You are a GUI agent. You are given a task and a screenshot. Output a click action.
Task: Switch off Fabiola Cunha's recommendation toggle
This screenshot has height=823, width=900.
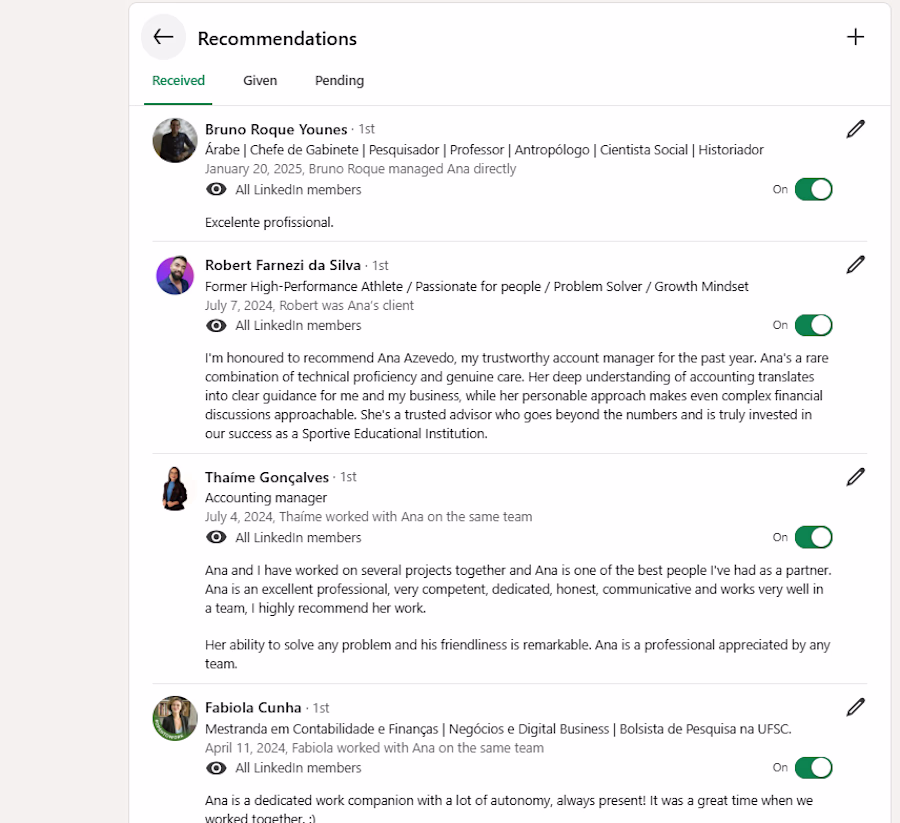(x=813, y=768)
